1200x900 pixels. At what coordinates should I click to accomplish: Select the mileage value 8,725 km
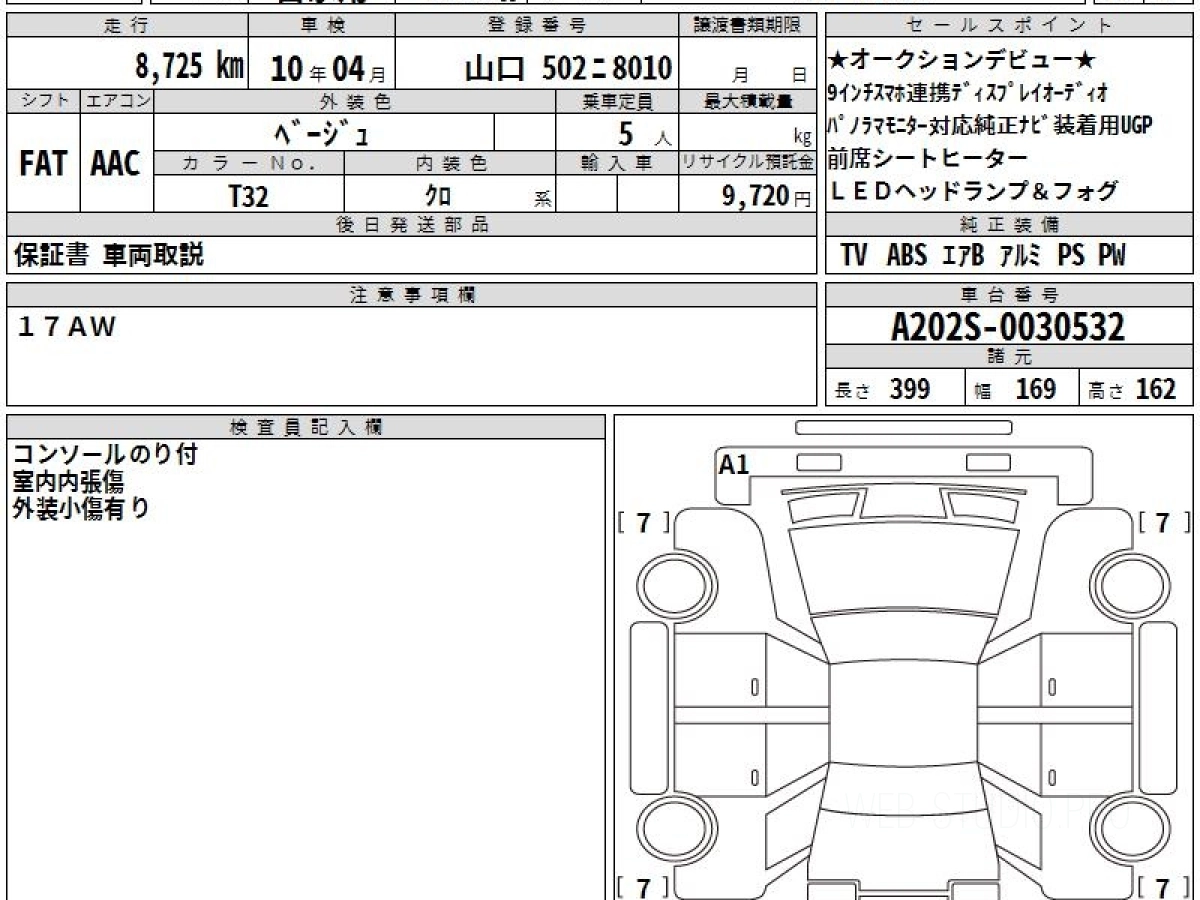tap(189, 67)
